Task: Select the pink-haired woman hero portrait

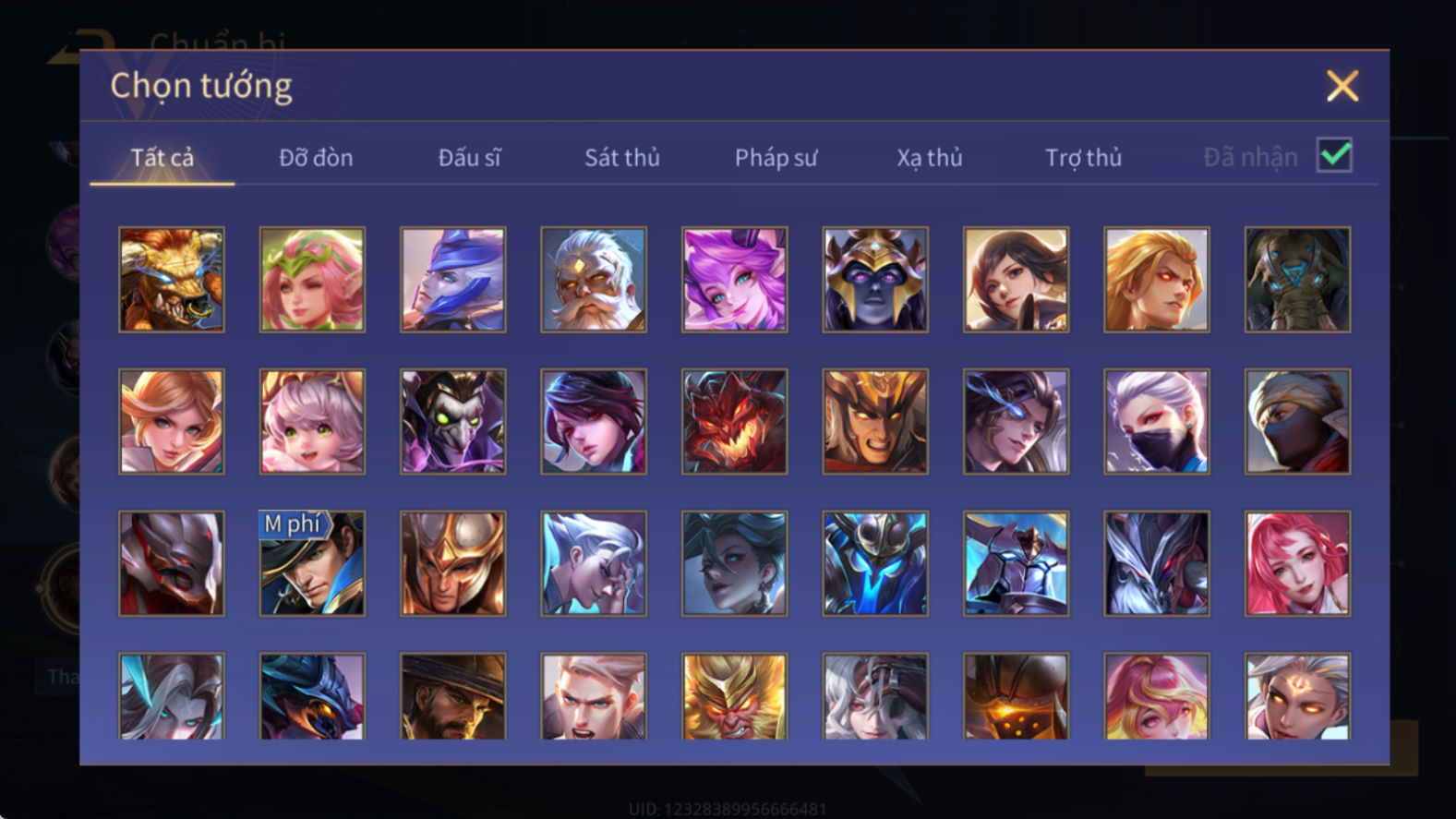Action: coord(1297,563)
